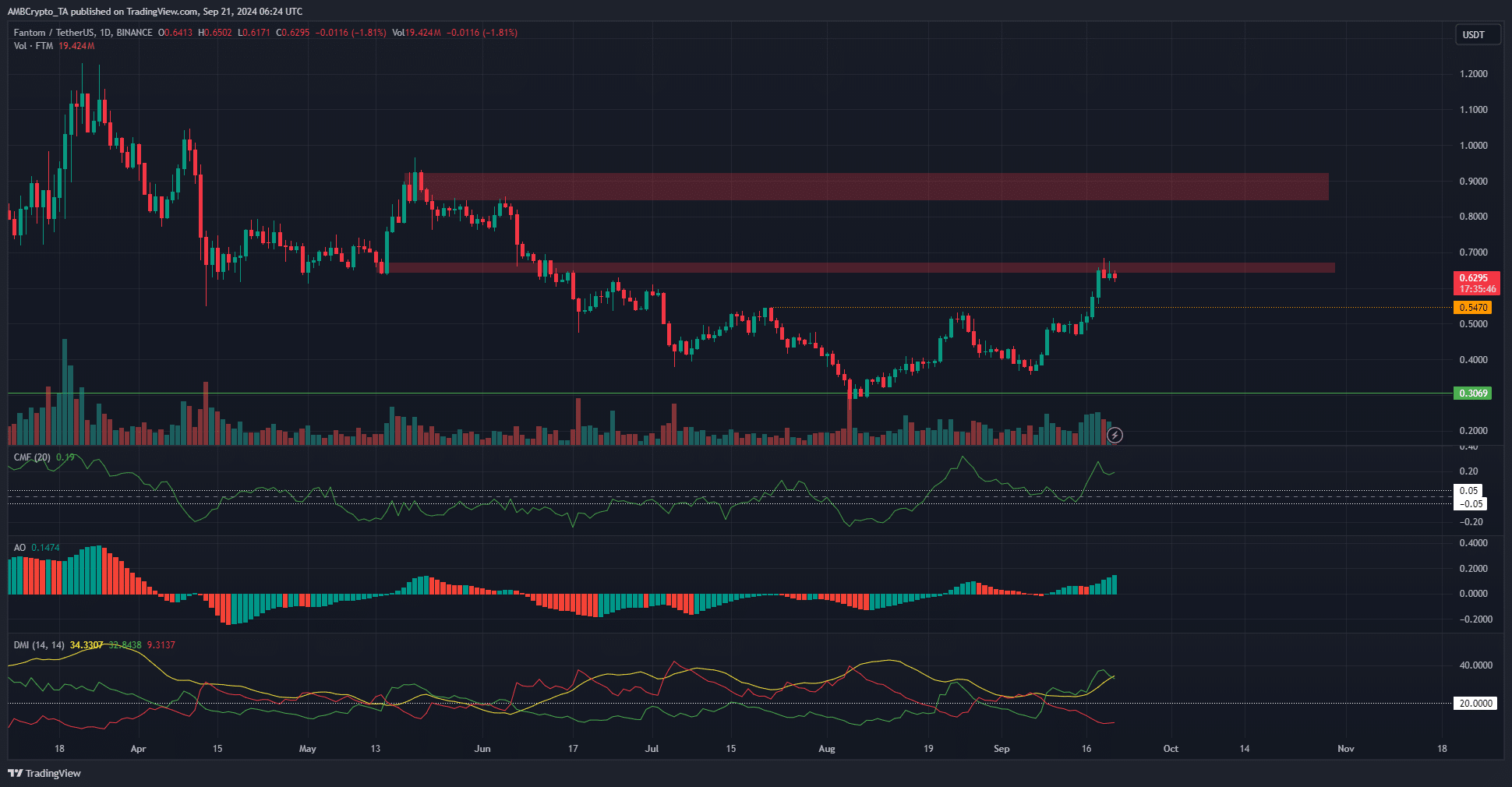Click the AO value 0.1474
1512x787 pixels.
pyautogui.click(x=45, y=548)
